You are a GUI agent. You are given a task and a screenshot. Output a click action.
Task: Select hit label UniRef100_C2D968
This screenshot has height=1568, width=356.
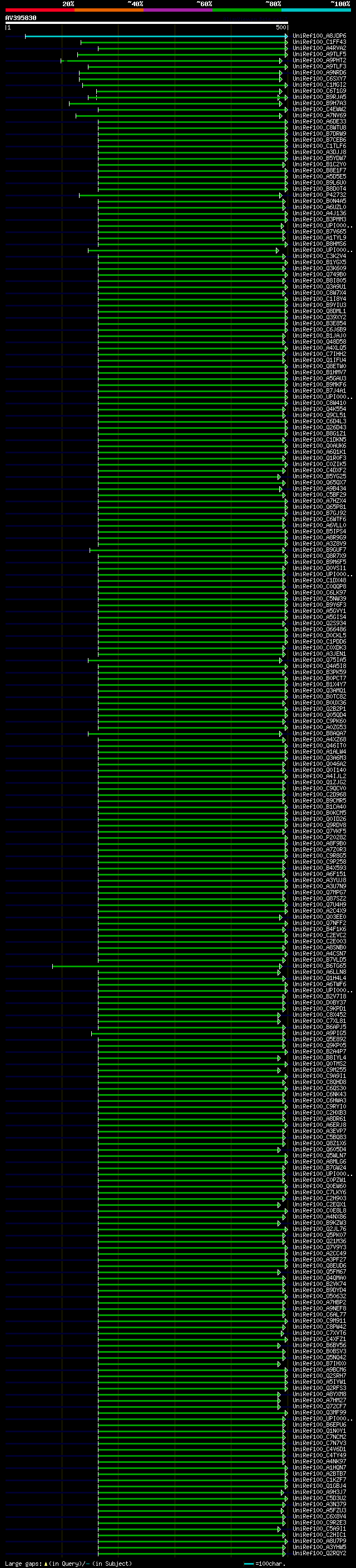[319, 794]
